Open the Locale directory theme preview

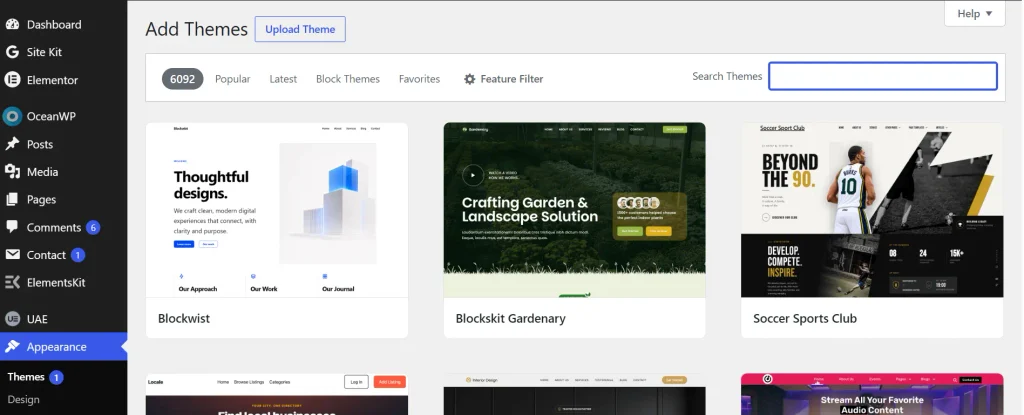pos(277,394)
